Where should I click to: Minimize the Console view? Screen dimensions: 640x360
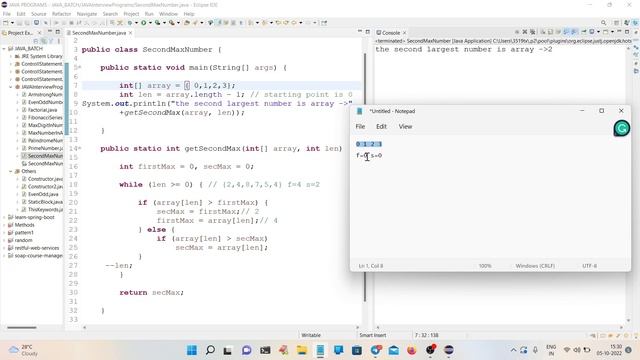(619, 31)
